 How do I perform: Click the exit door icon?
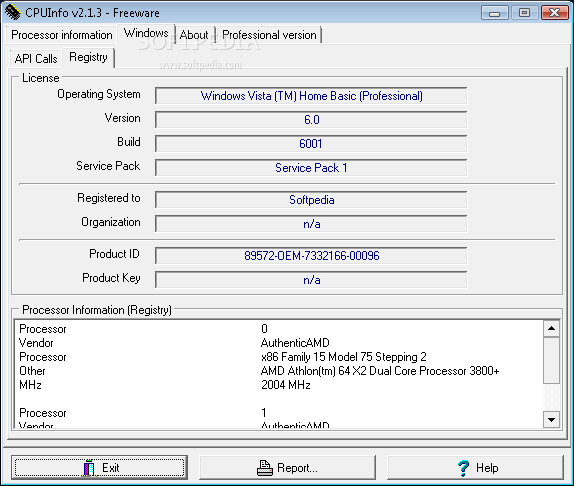89,468
